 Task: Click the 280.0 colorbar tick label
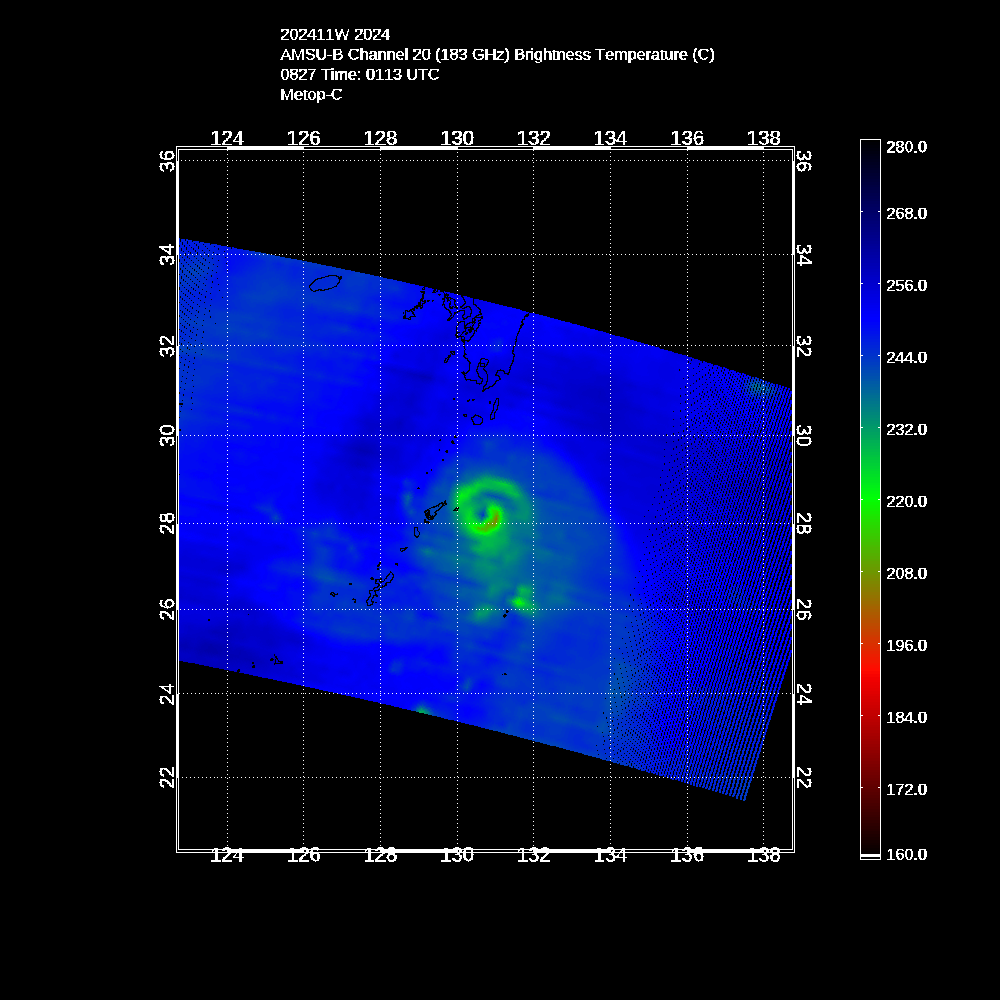click(x=906, y=147)
